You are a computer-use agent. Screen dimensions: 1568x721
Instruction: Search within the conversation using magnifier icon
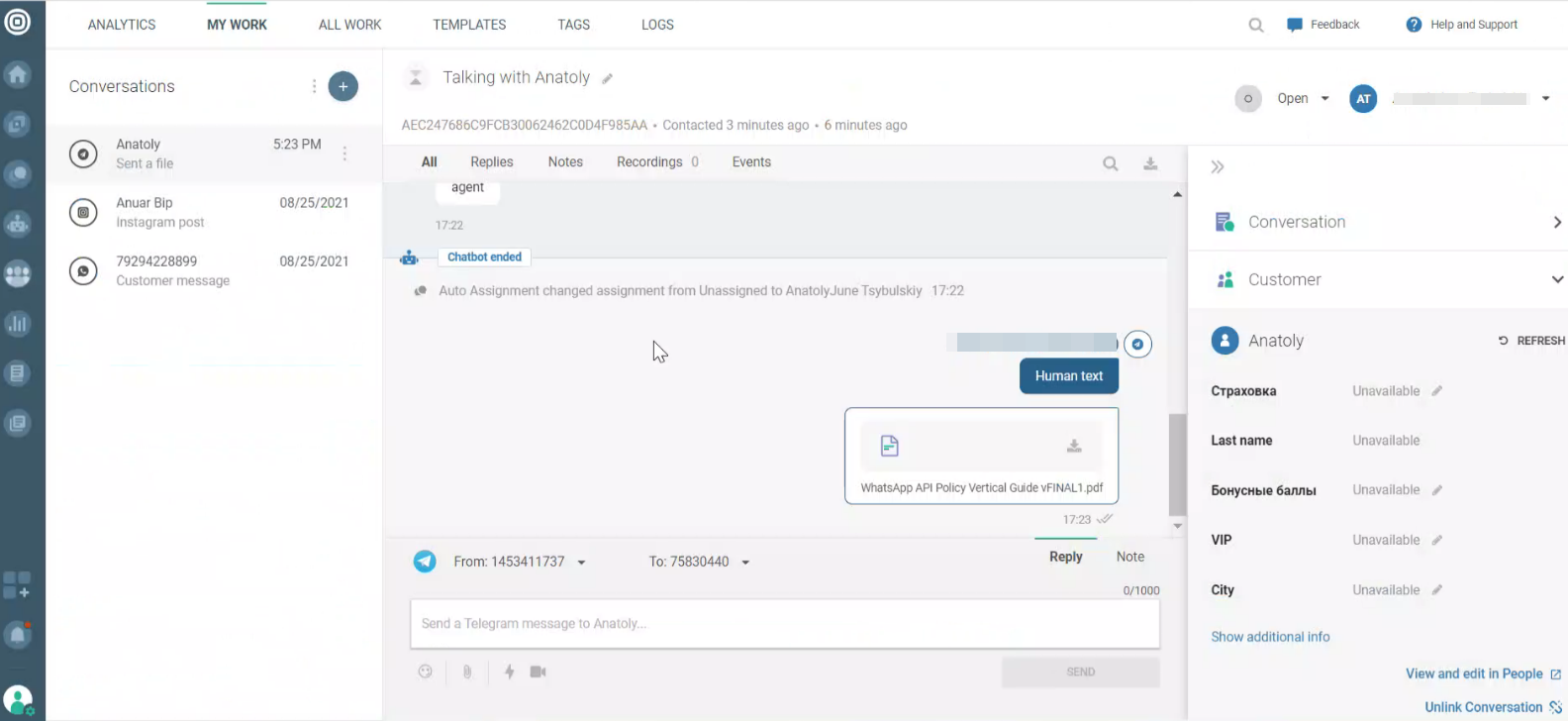point(1111,163)
